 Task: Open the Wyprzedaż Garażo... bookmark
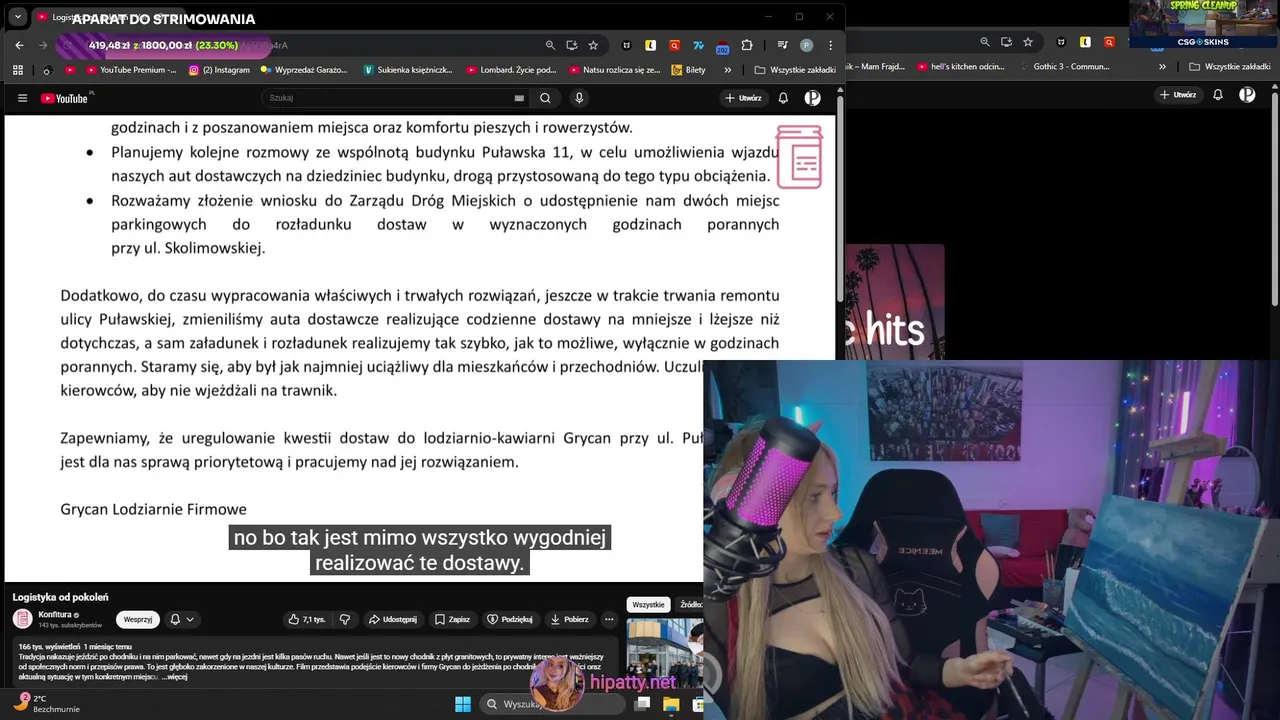coord(304,70)
